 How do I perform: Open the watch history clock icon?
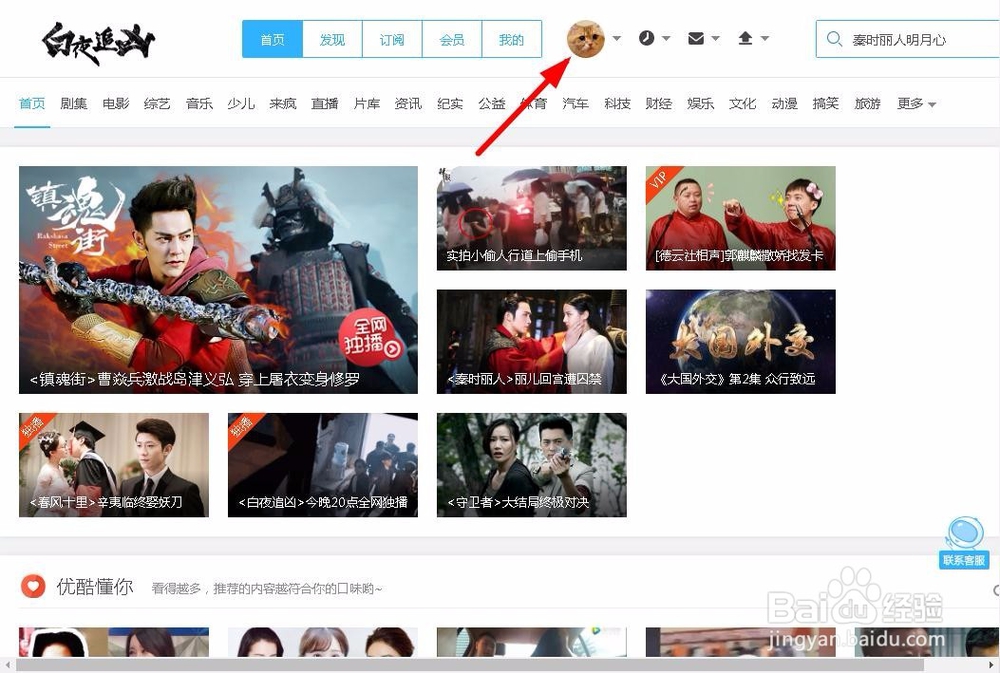[647, 38]
